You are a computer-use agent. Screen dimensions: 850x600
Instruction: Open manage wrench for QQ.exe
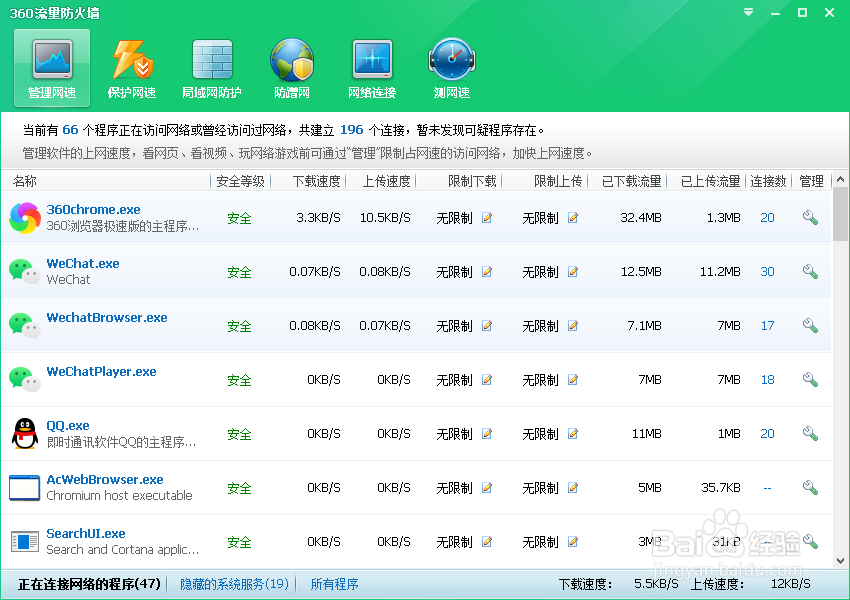810,433
